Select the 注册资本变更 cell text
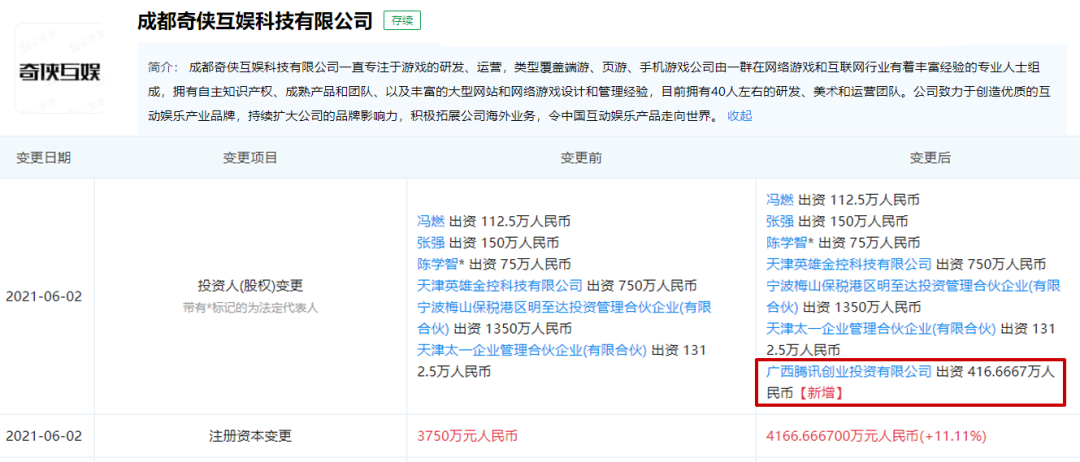The image size is (1080, 462). click(250, 436)
